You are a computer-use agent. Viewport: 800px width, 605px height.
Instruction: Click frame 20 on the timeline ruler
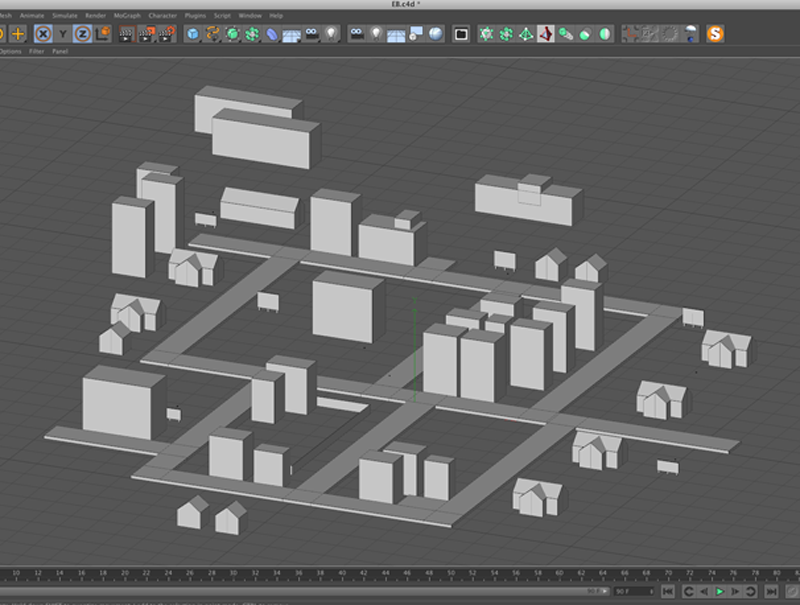[124, 574]
